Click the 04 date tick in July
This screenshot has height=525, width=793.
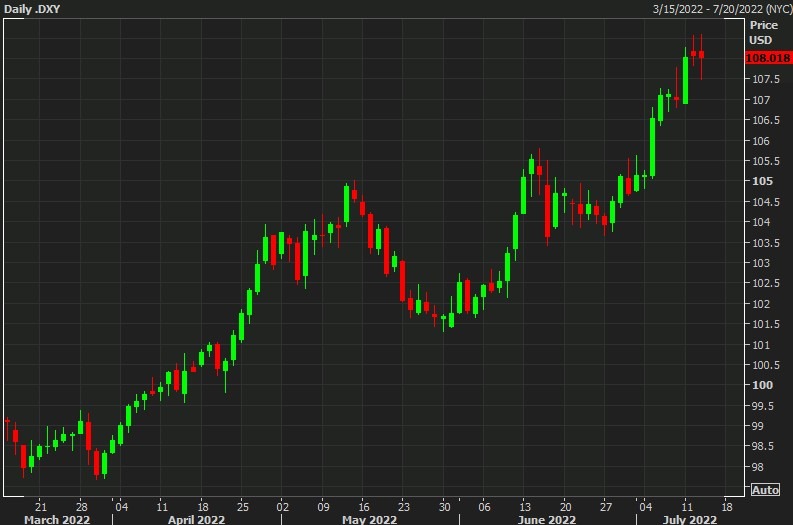(646, 507)
